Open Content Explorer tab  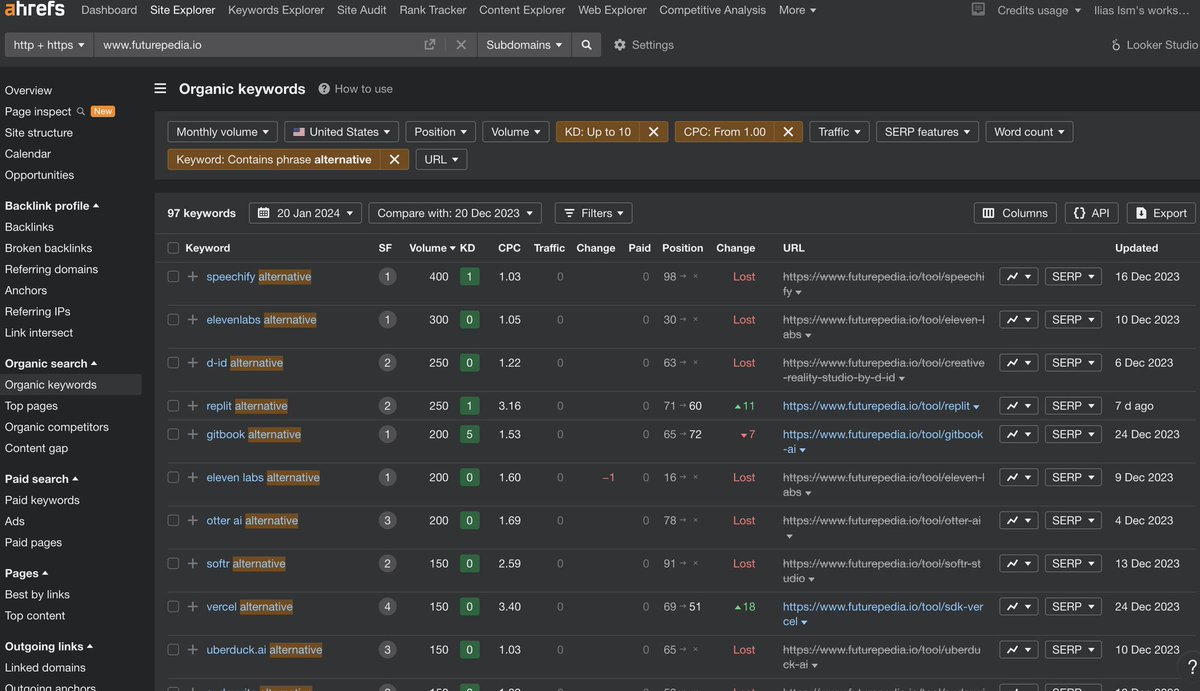[522, 10]
